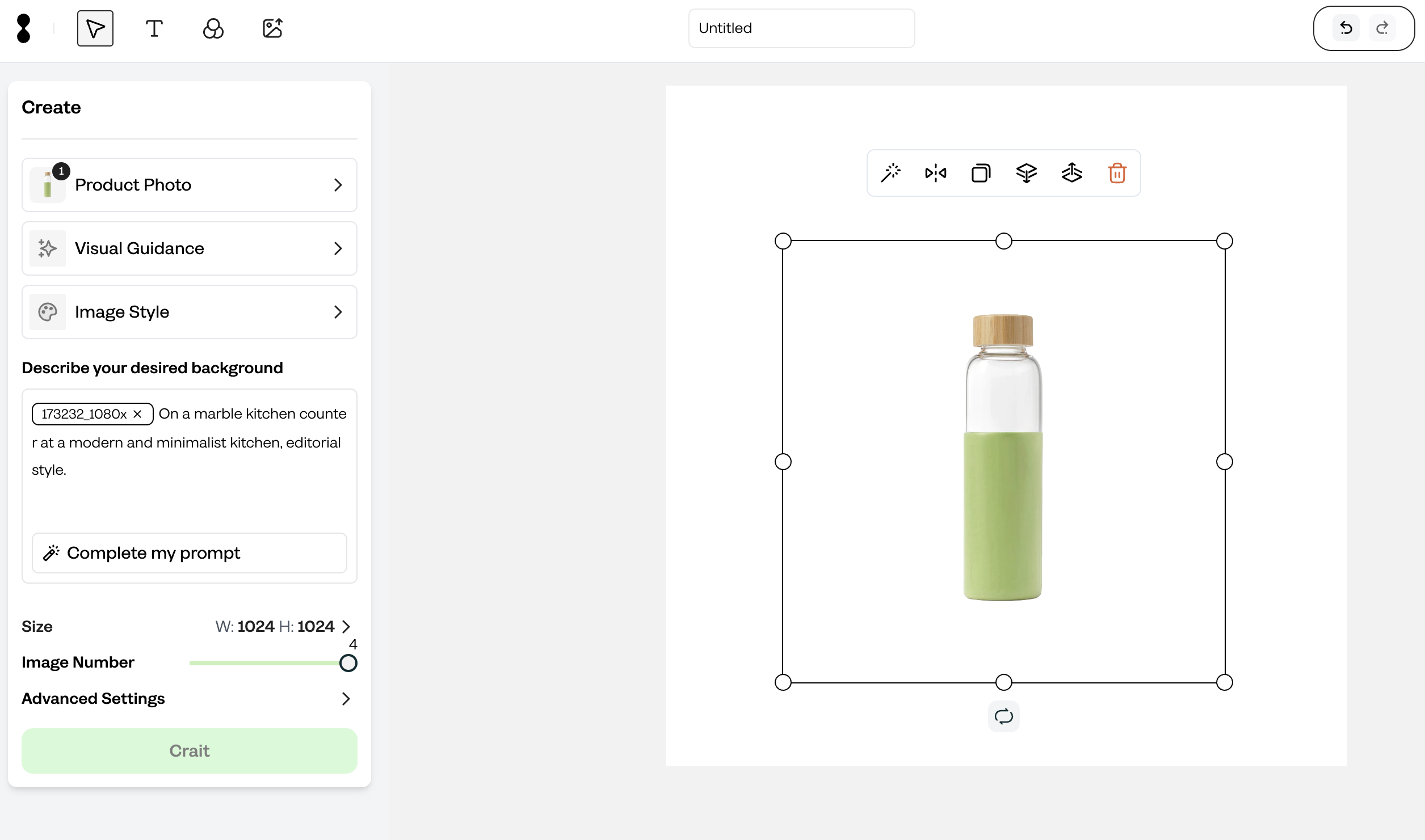Open the overlapping circles shapes tool

point(213,28)
